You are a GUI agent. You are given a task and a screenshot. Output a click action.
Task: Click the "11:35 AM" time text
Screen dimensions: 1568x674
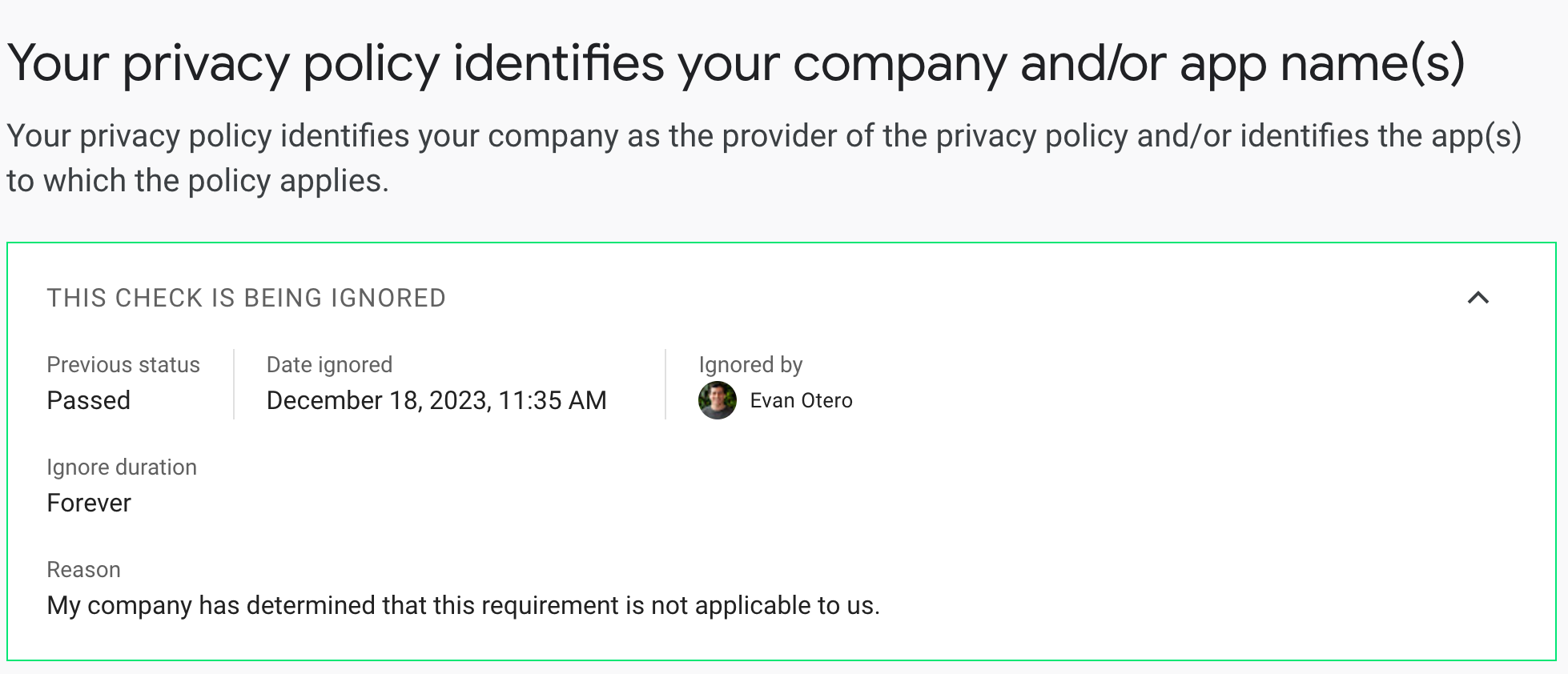coord(553,400)
